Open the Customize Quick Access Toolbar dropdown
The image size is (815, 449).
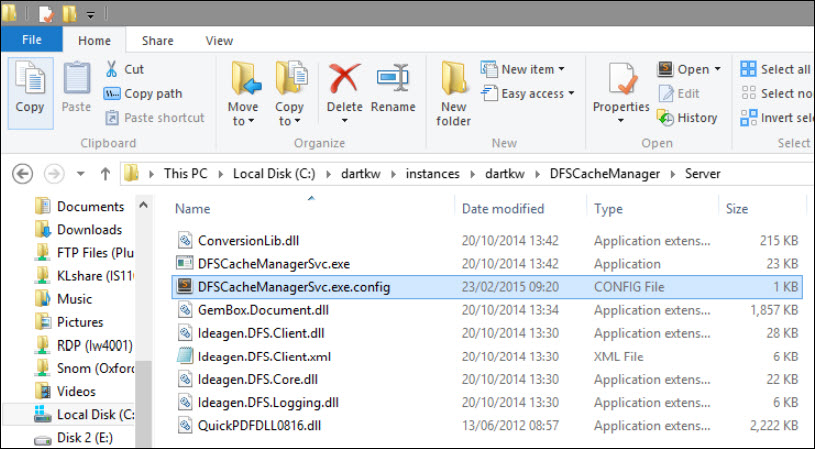click(x=90, y=16)
